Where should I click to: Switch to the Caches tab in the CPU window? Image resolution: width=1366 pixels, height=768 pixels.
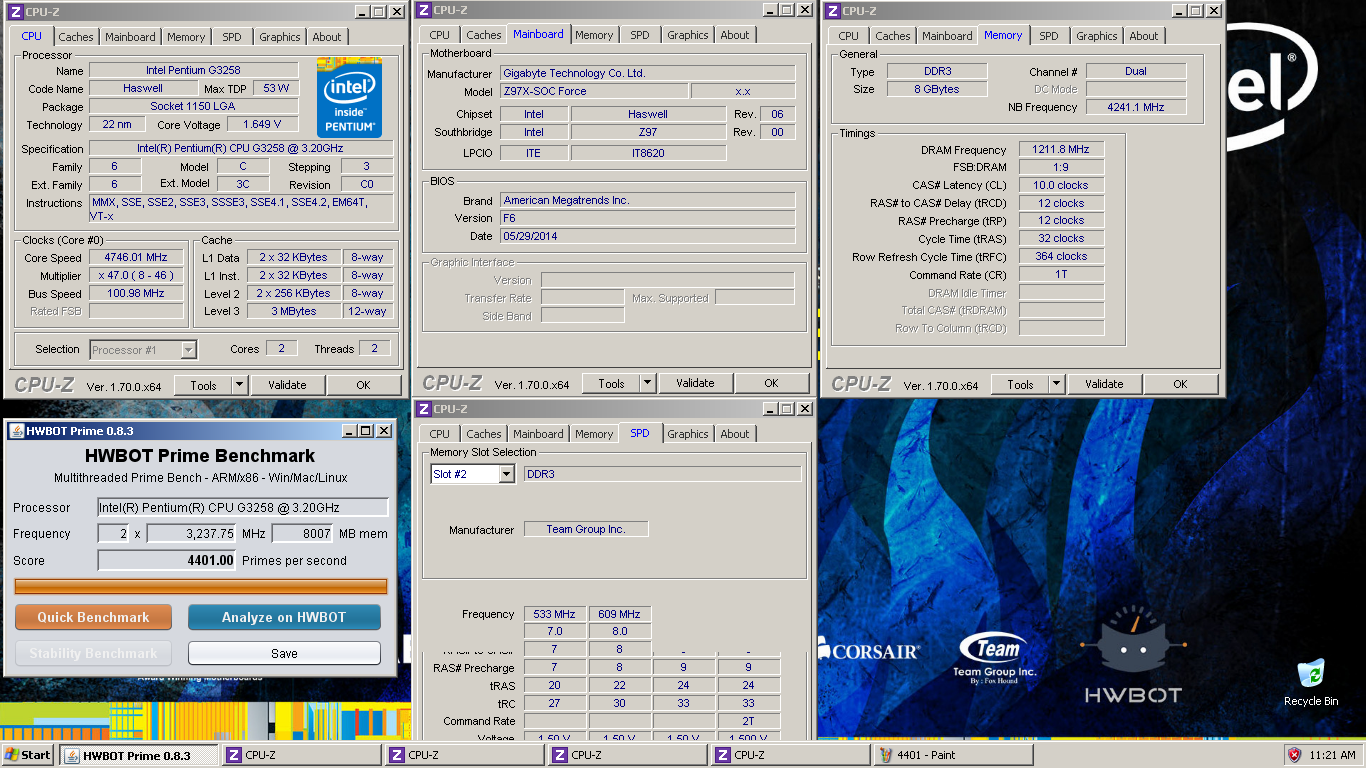coord(76,37)
